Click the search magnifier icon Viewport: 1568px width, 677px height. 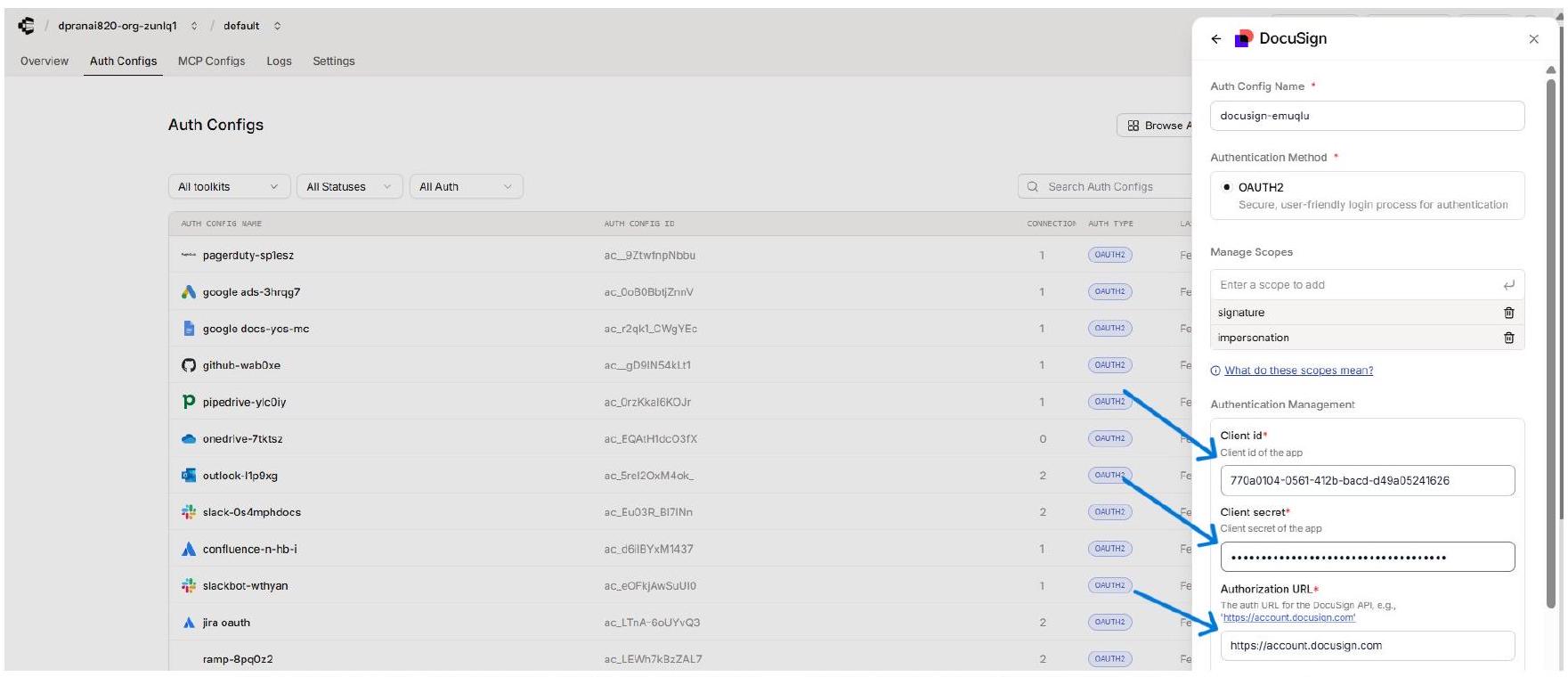click(x=1033, y=187)
